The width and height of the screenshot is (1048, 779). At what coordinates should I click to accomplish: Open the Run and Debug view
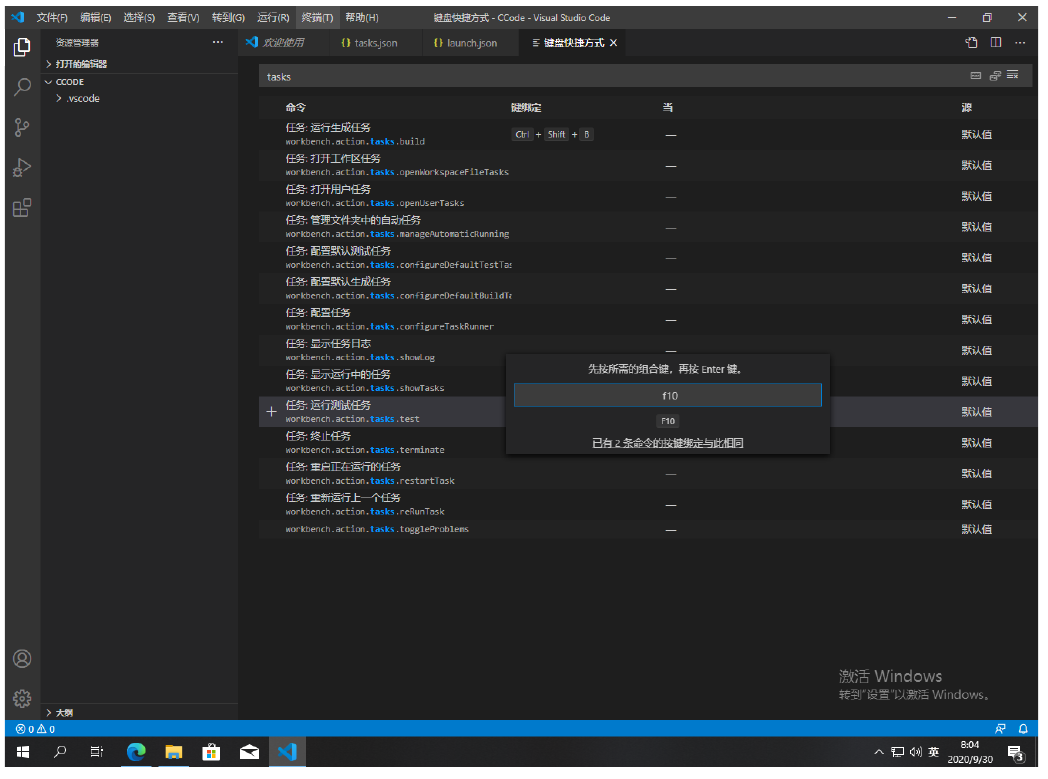(x=22, y=168)
